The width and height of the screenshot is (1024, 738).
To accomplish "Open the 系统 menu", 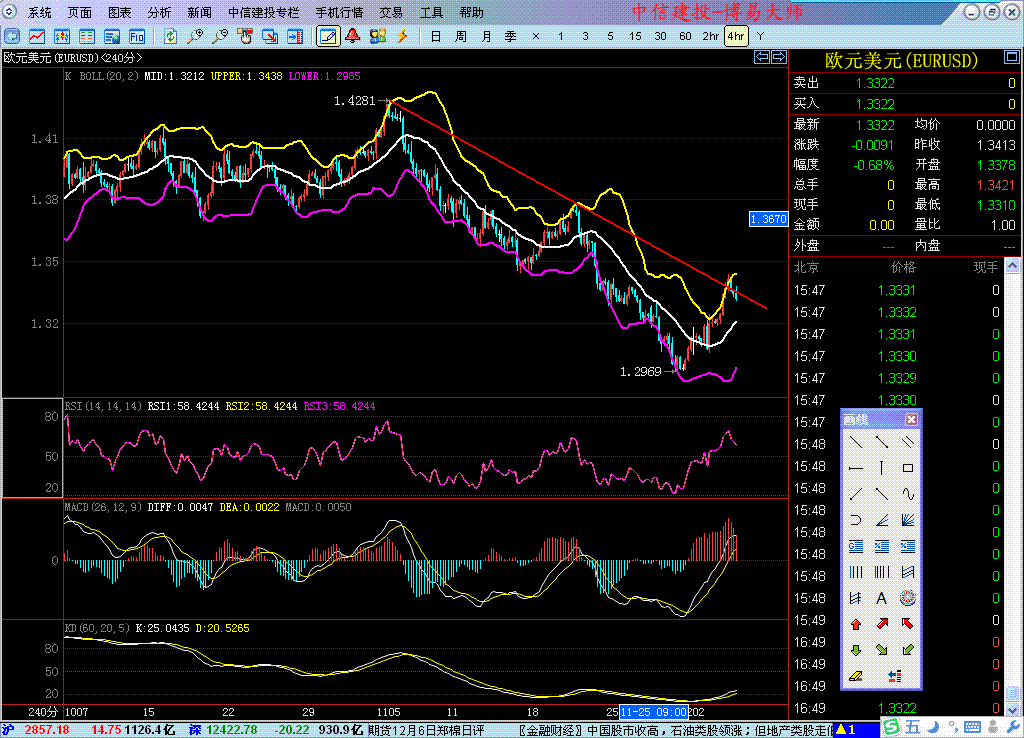I will click(x=40, y=13).
